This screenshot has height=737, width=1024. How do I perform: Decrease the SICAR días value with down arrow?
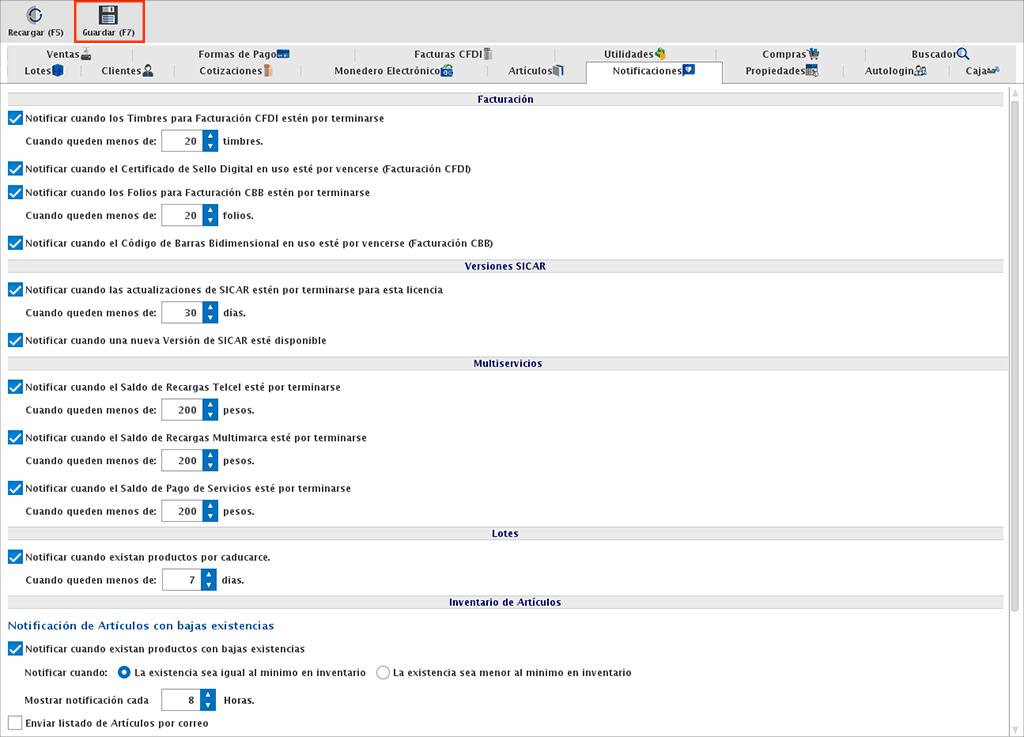210,318
